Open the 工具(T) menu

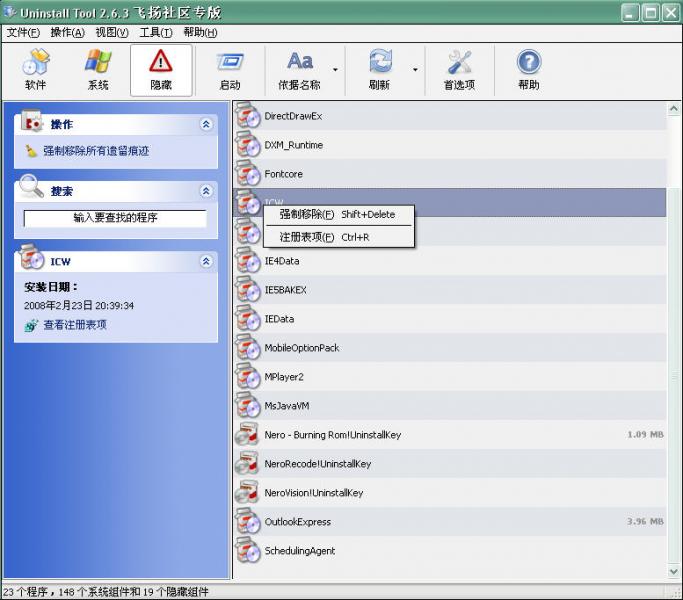(156, 33)
